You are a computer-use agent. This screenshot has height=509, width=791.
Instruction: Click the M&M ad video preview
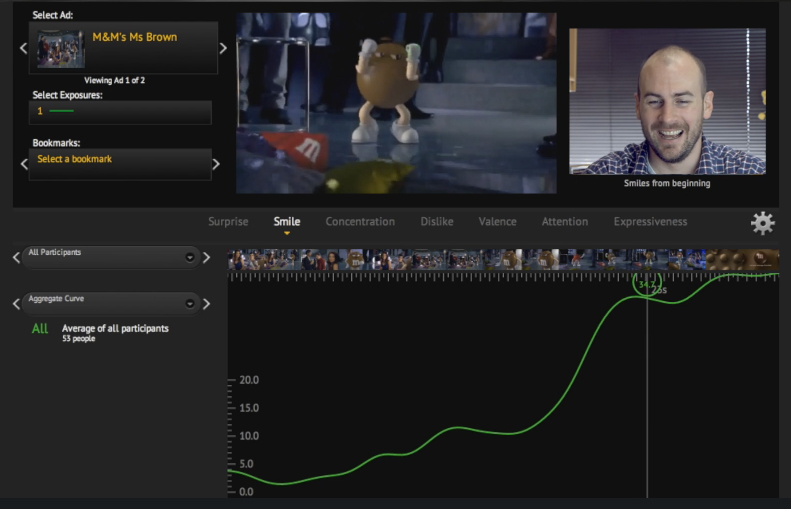396,103
